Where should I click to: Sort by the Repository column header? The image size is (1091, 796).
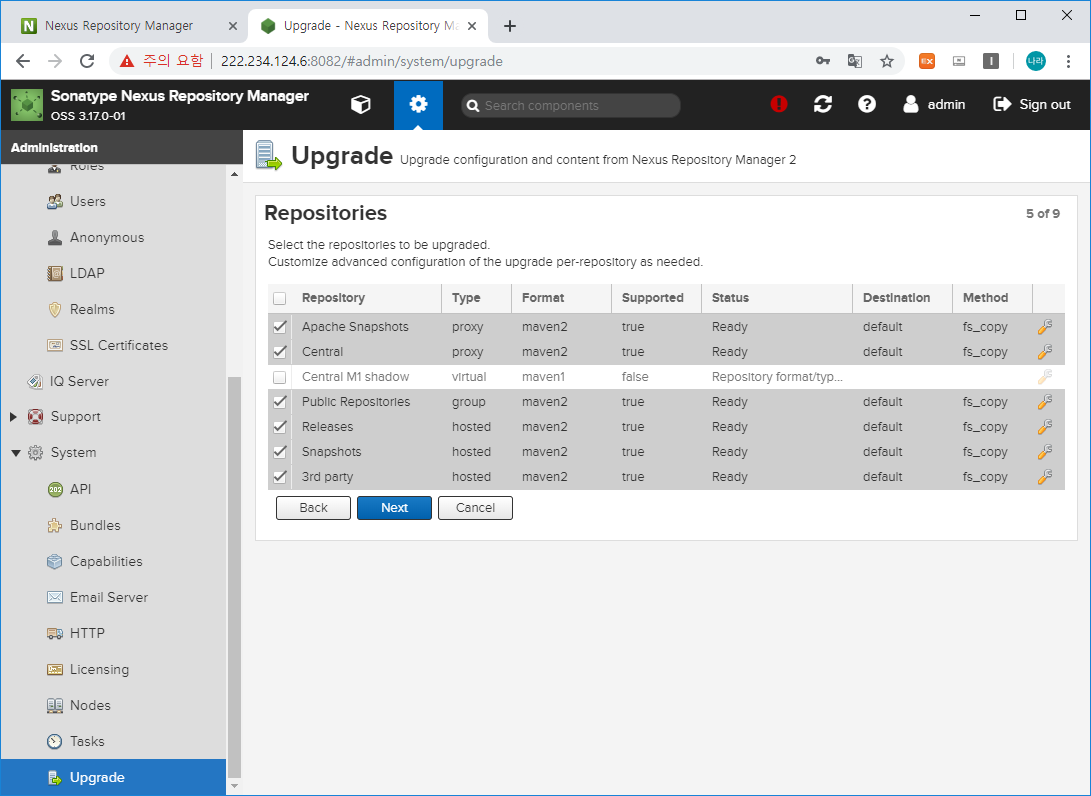click(367, 298)
